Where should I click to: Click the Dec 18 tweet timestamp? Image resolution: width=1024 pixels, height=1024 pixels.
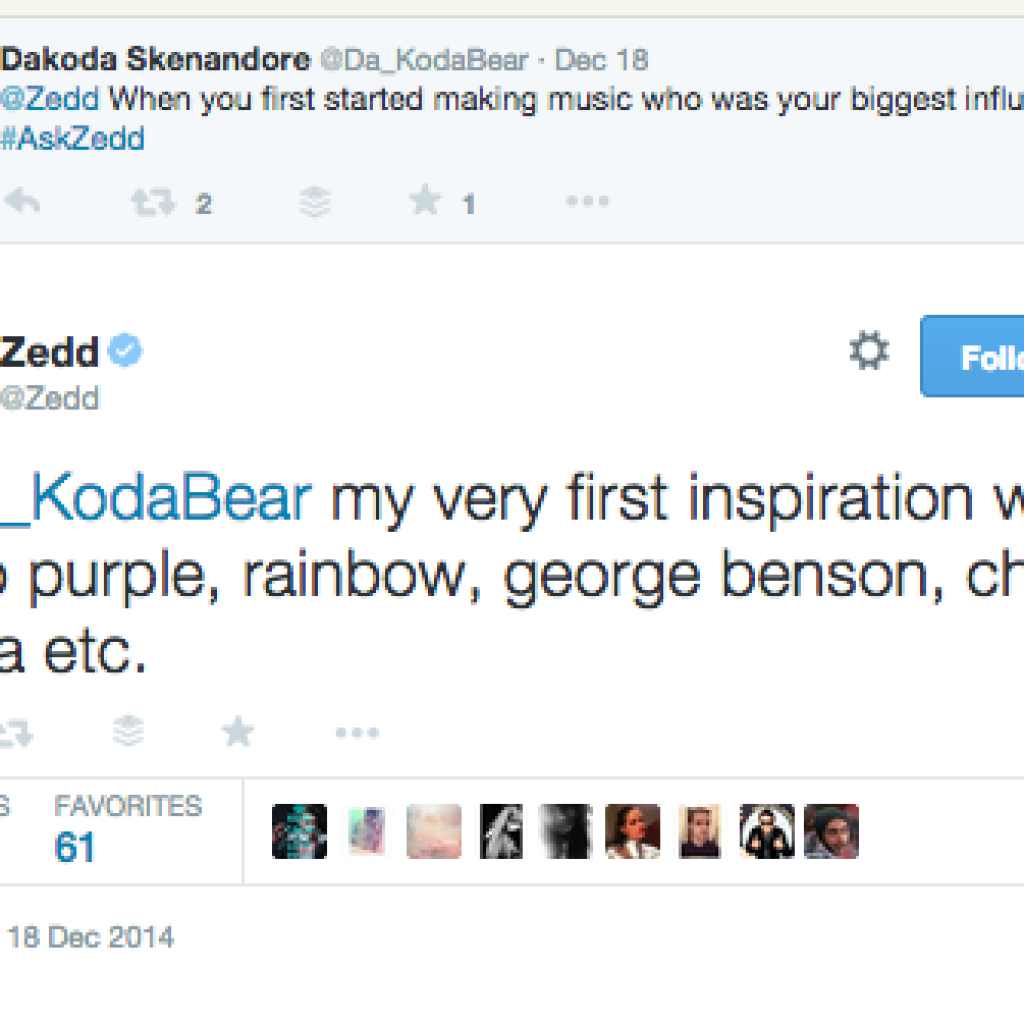click(x=601, y=60)
